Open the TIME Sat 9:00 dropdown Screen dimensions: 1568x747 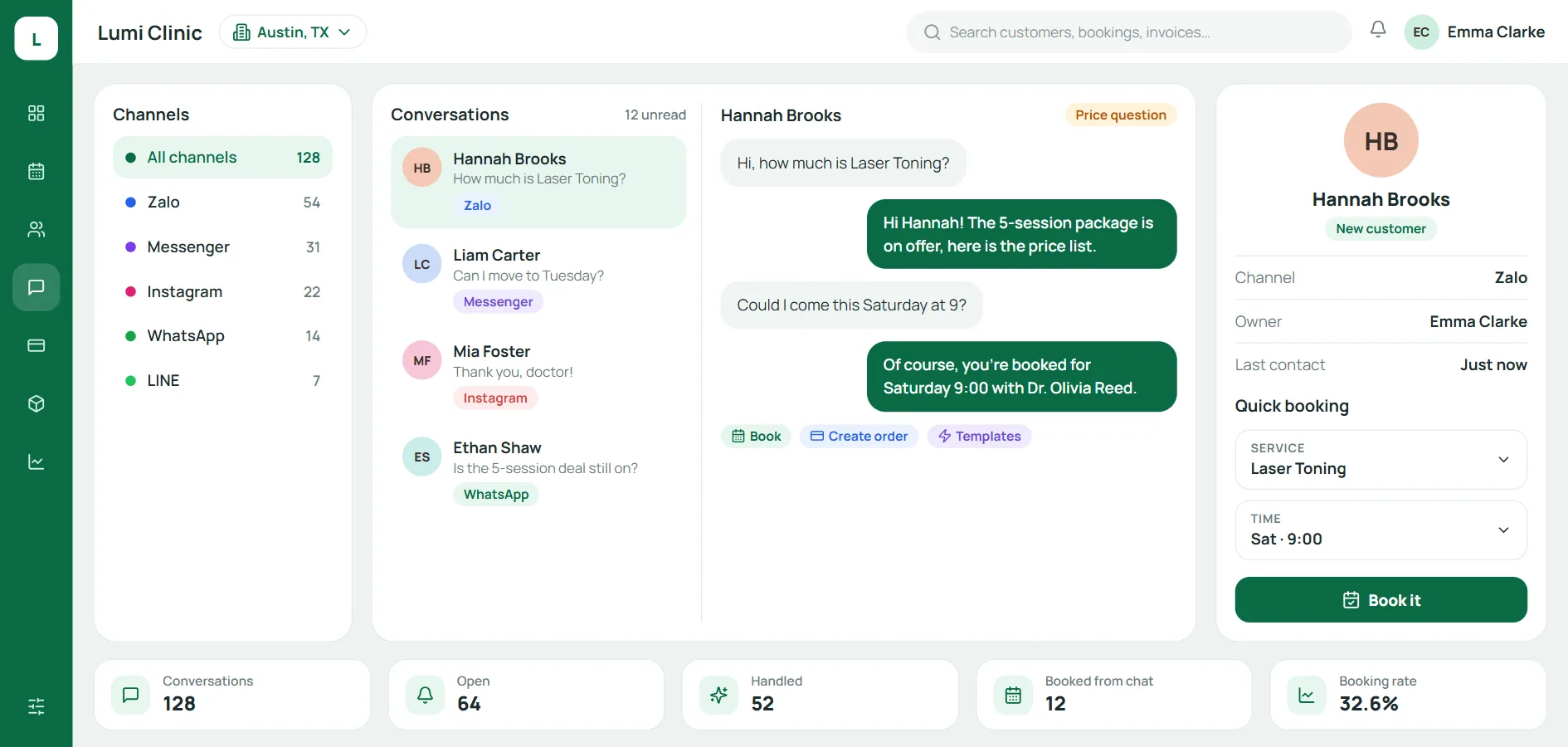(x=1381, y=530)
